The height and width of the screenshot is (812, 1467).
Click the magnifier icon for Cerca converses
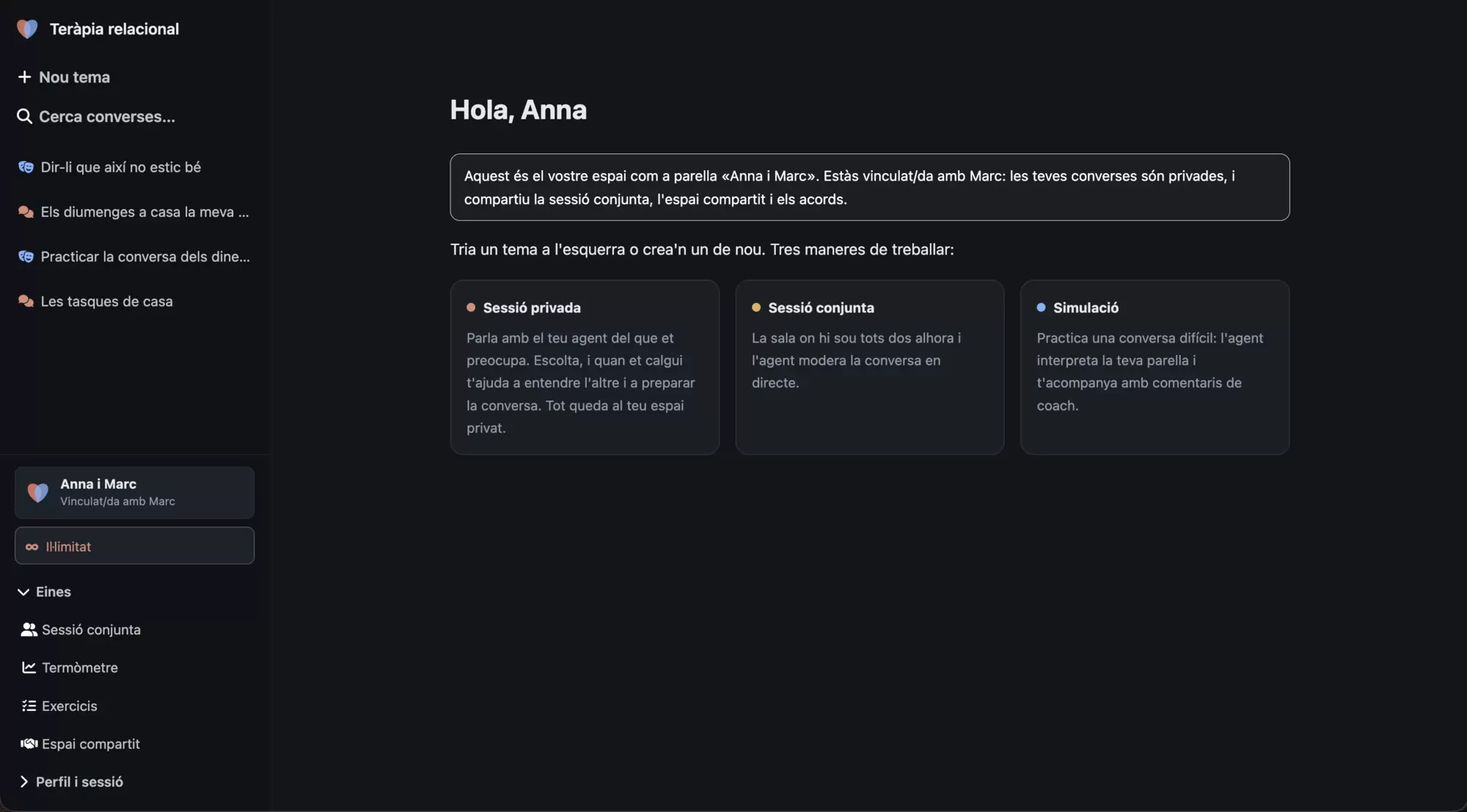pos(24,117)
